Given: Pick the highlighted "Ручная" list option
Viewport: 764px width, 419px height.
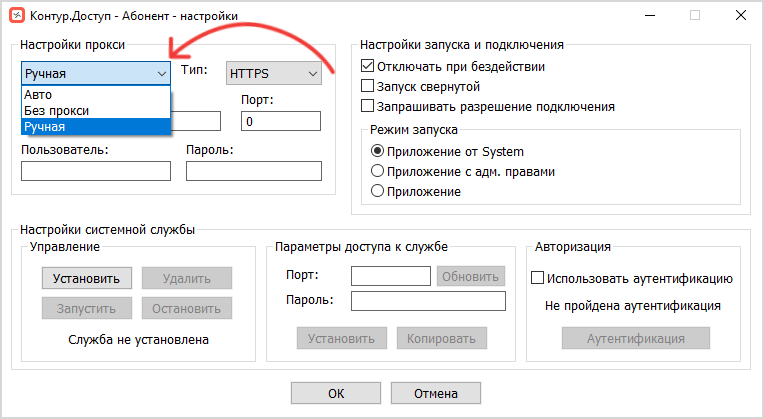Looking at the screenshot, I should tap(96, 127).
